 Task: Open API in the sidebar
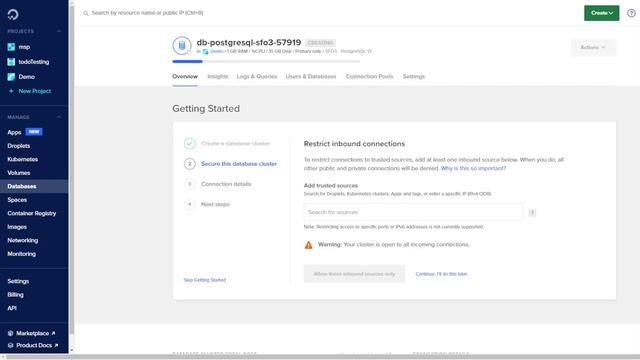point(12,308)
